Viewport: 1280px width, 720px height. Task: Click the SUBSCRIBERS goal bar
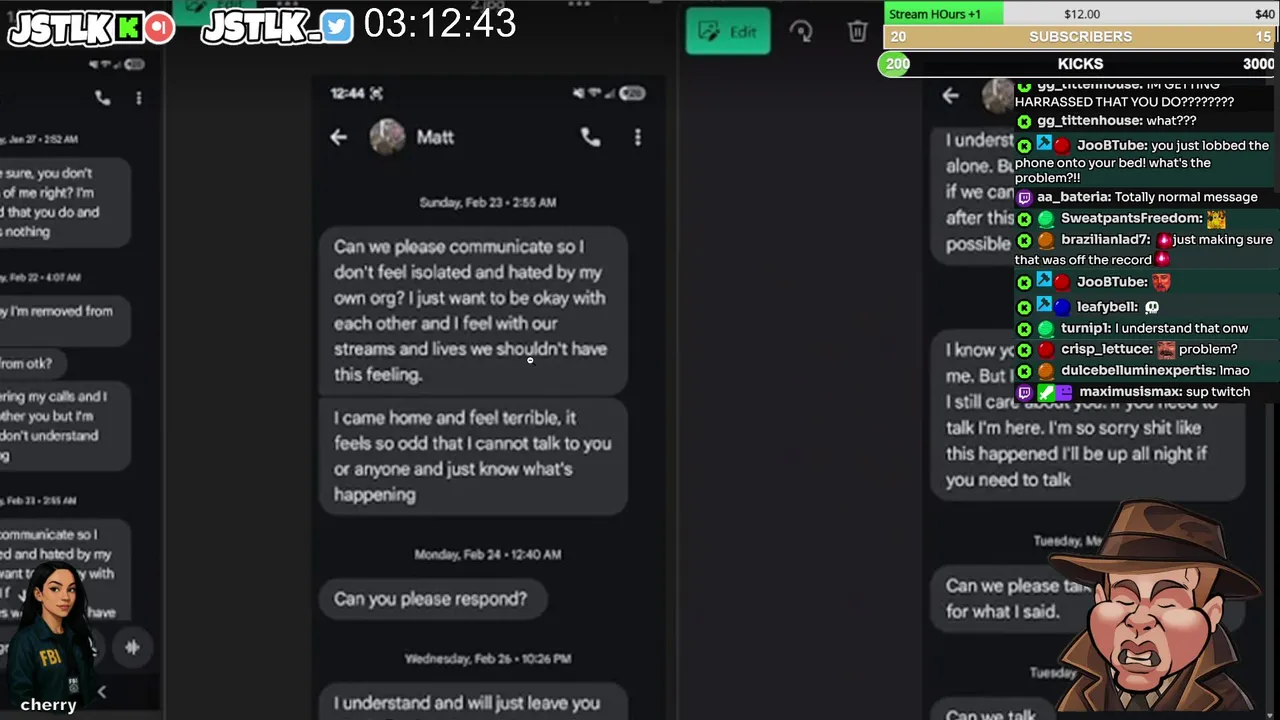click(1080, 36)
